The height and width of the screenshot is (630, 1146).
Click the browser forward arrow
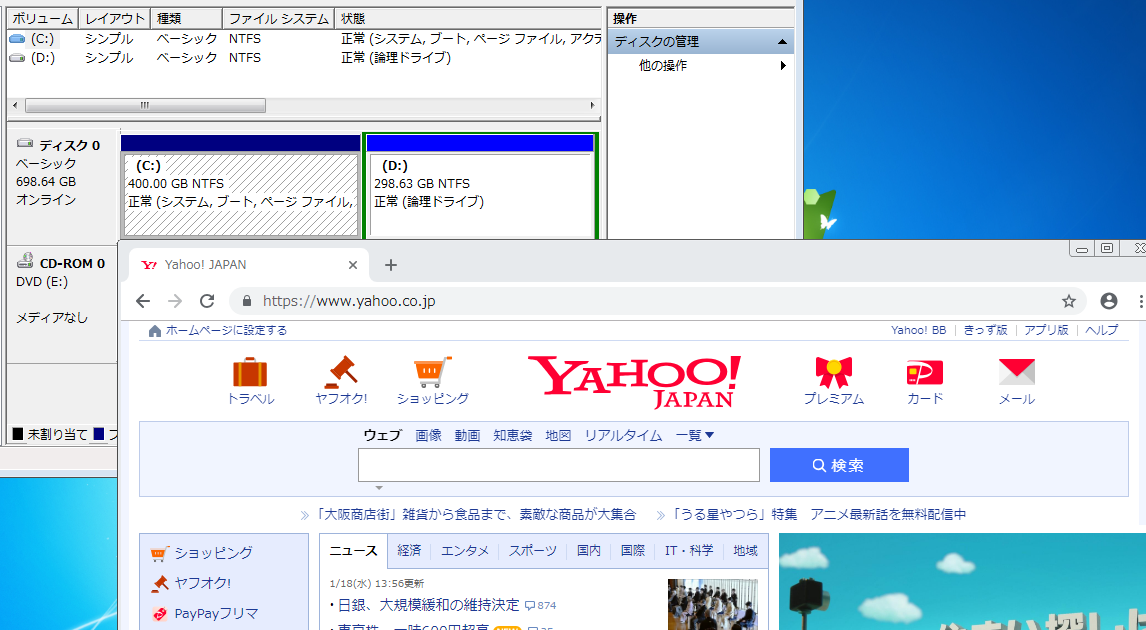[x=175, y=301]
